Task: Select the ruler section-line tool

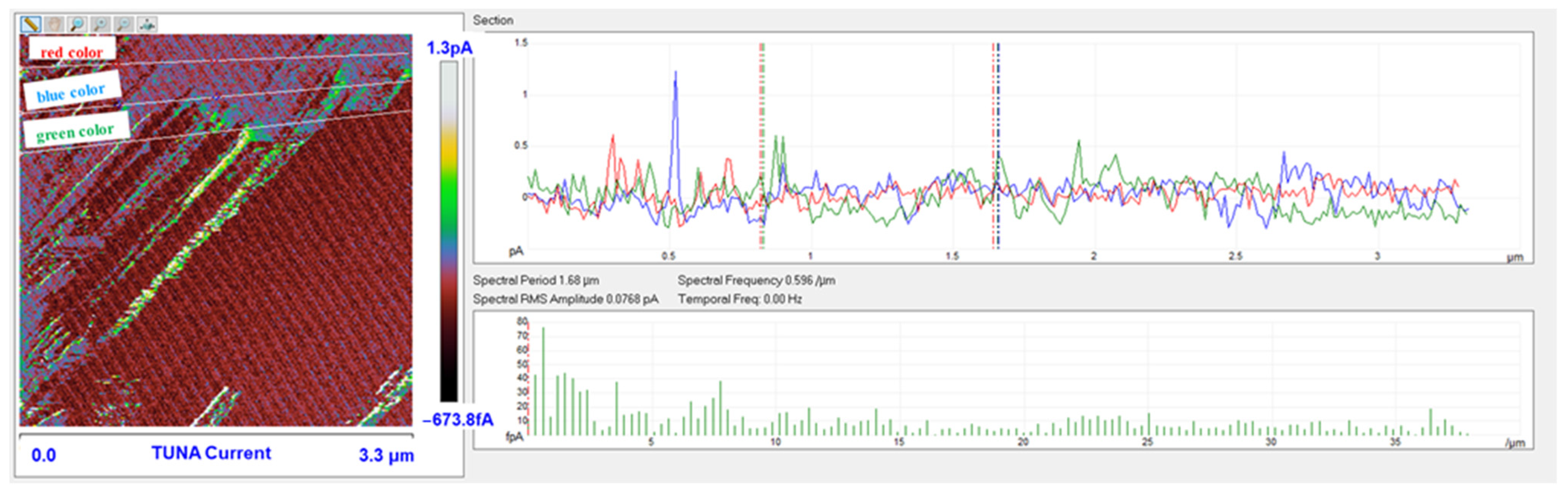Action: pos(31,24)
